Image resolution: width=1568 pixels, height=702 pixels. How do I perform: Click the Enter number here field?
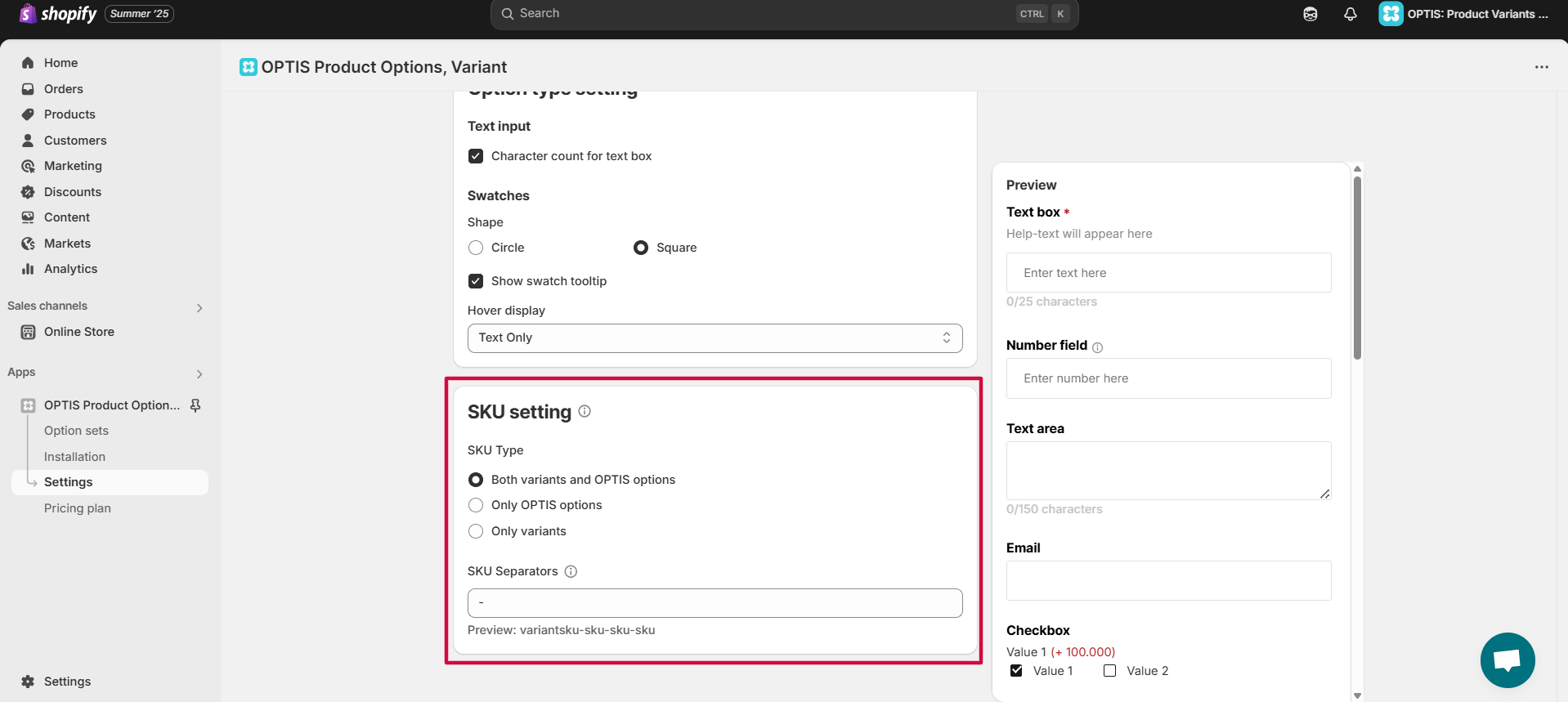click(x=1168, y=378)
